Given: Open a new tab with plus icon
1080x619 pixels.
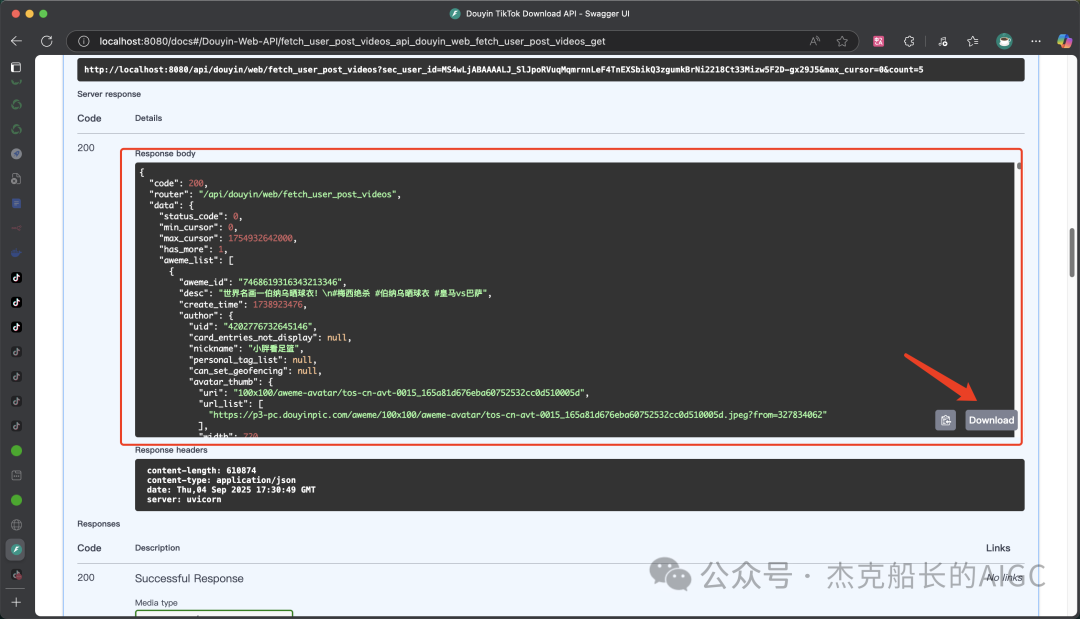Looking at the screenshot, I should tap(17, 602).
